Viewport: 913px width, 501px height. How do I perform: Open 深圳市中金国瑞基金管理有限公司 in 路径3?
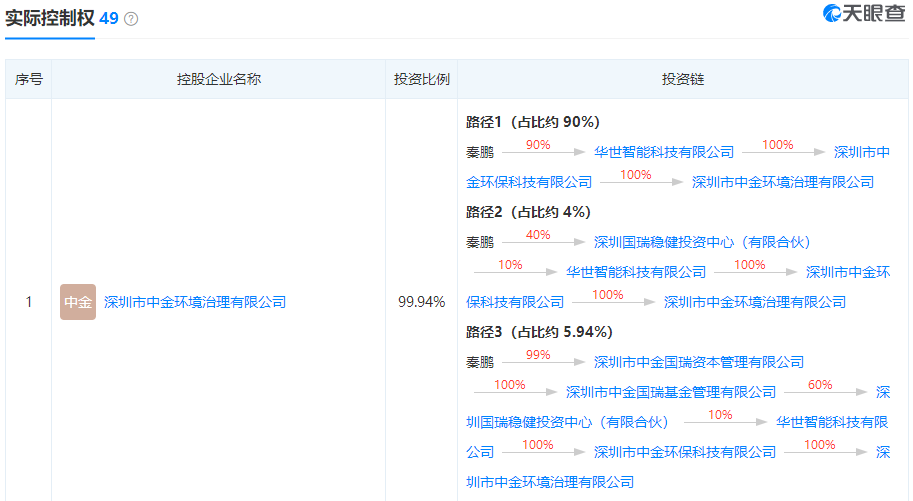pos(671,392)
